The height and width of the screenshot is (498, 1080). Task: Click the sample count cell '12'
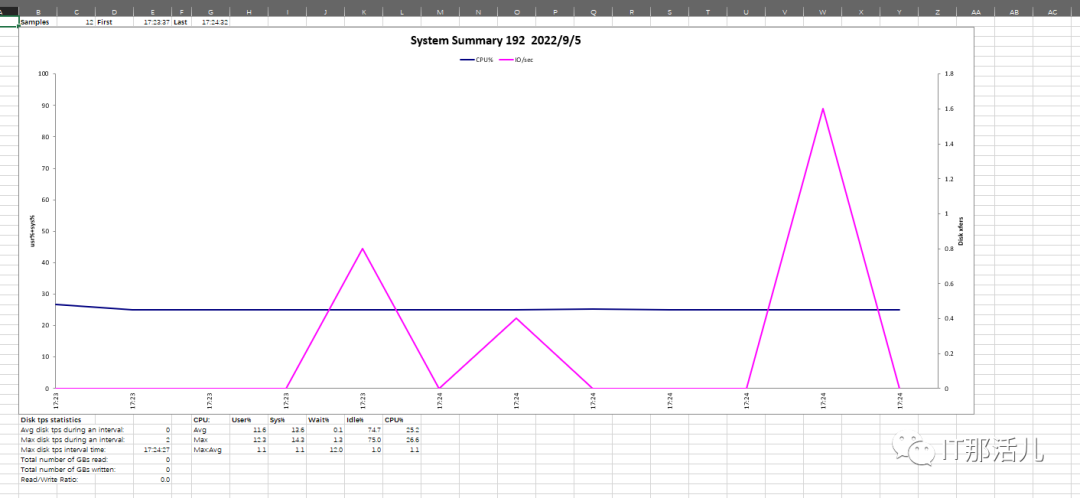[76, 22]
